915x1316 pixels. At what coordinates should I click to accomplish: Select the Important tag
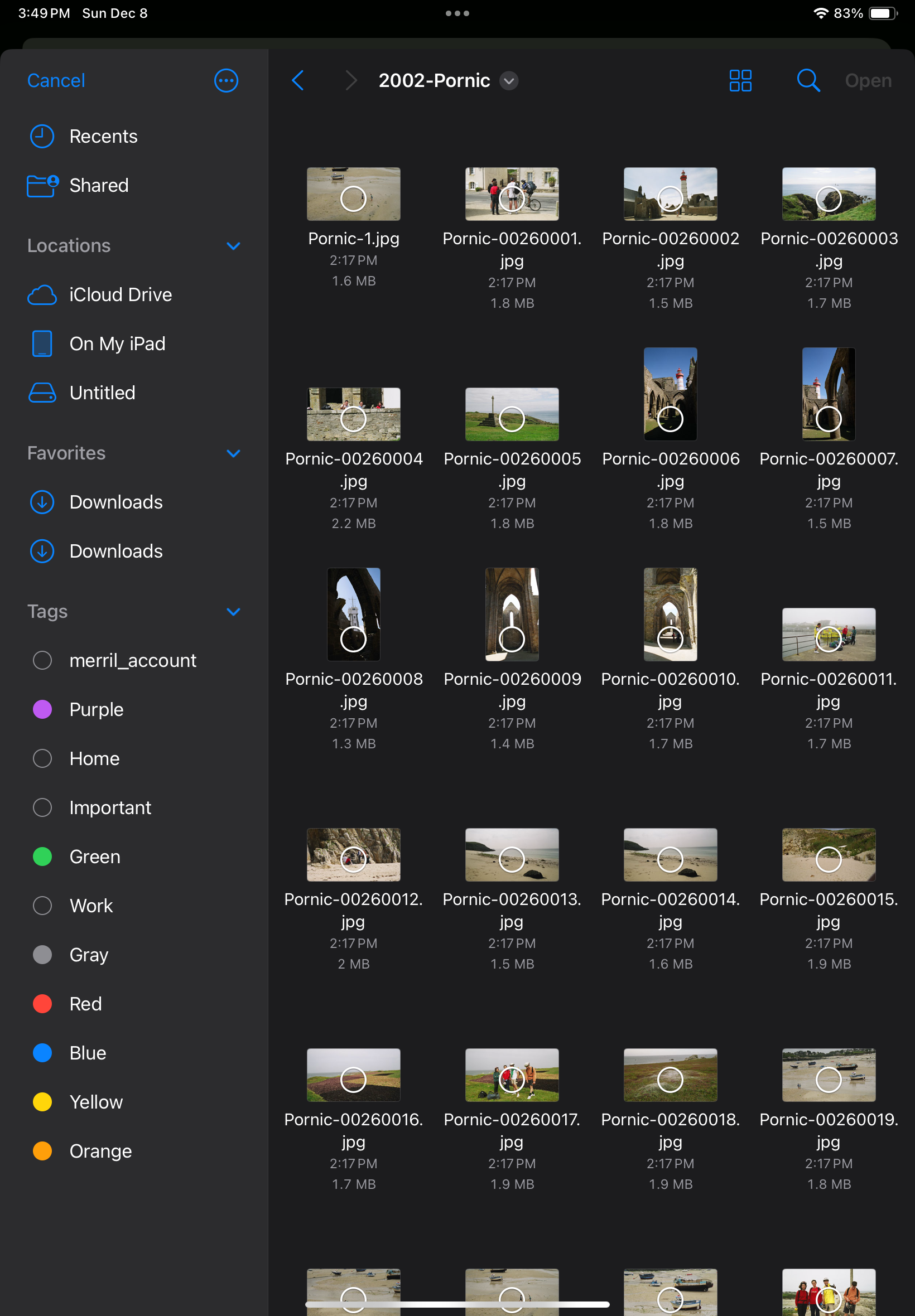pos(110,808)
